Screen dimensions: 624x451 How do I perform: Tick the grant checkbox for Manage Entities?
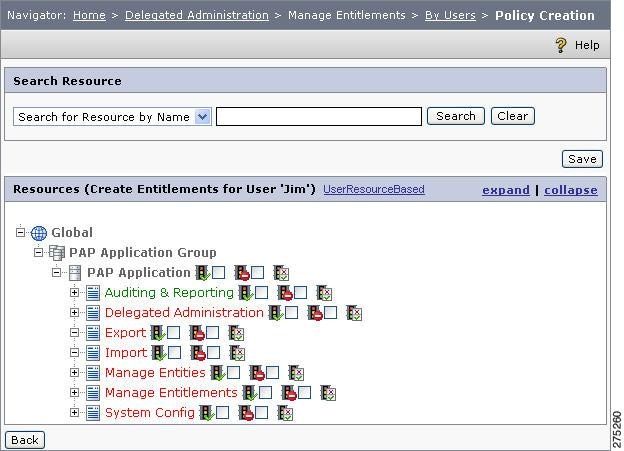pos(233,372)
